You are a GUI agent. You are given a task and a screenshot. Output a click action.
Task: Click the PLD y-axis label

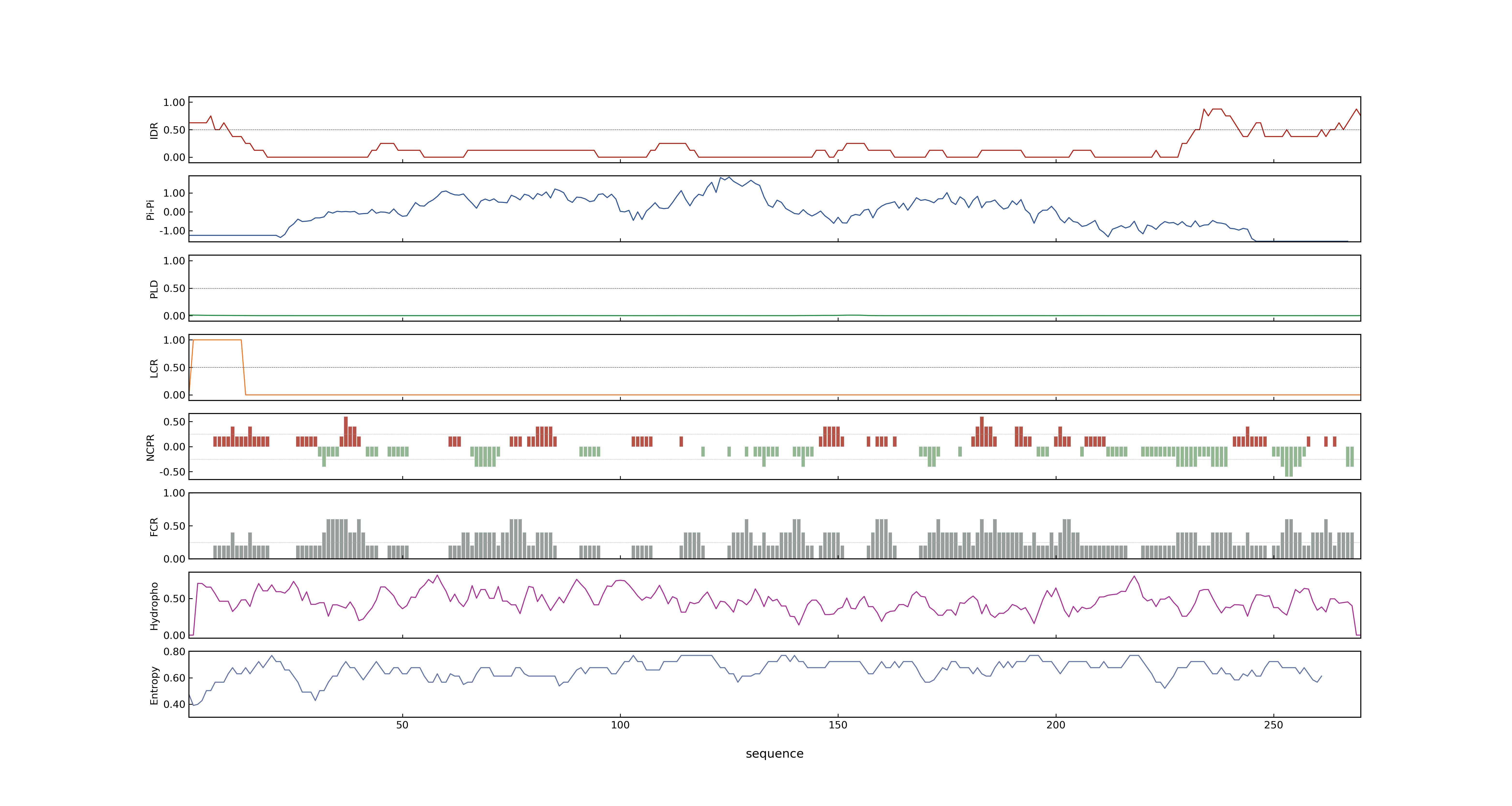154,288
